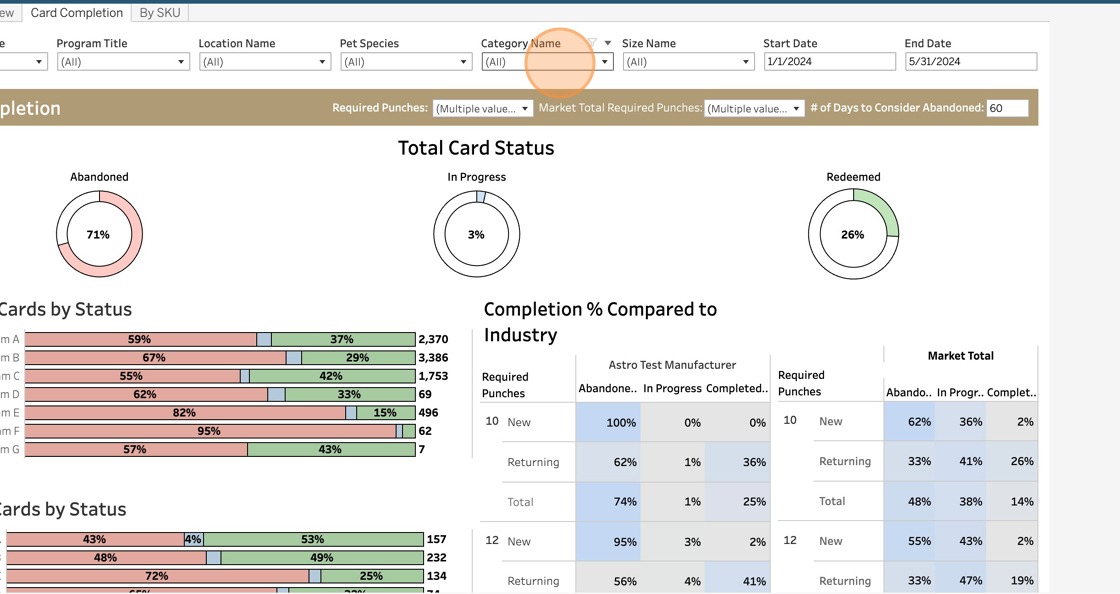
Task: Expand the Location Name filter
Action: tap(265, 62)
